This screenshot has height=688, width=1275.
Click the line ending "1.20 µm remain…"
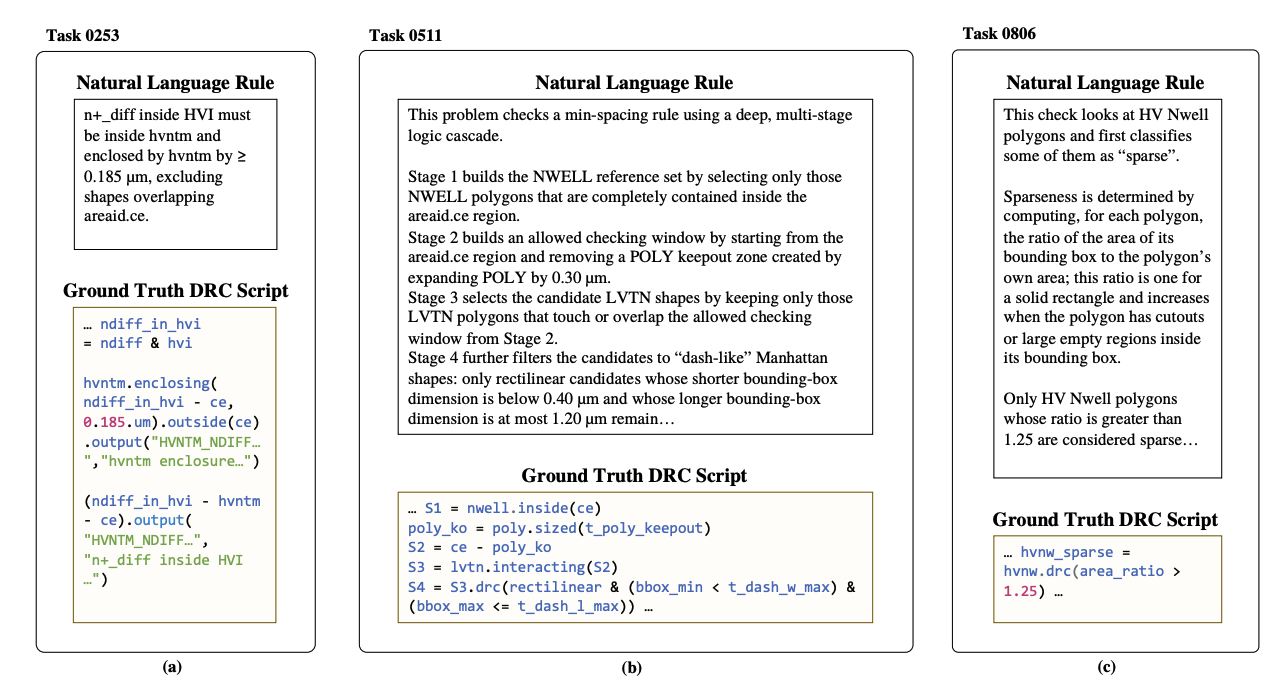click(543, 418)
